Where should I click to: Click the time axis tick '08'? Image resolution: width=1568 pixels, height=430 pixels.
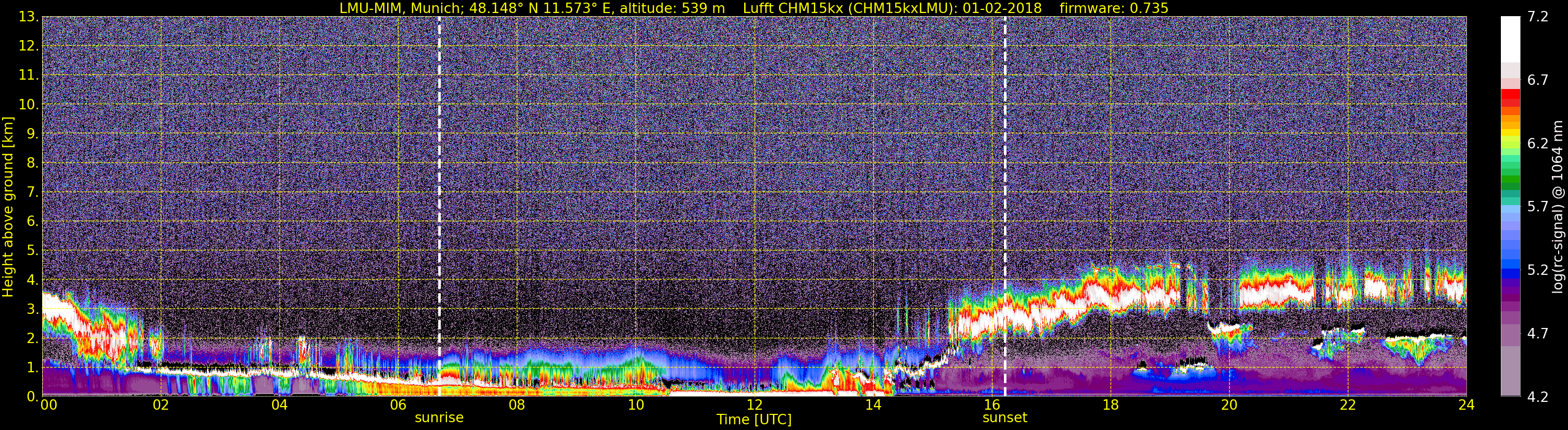(517, 405)
